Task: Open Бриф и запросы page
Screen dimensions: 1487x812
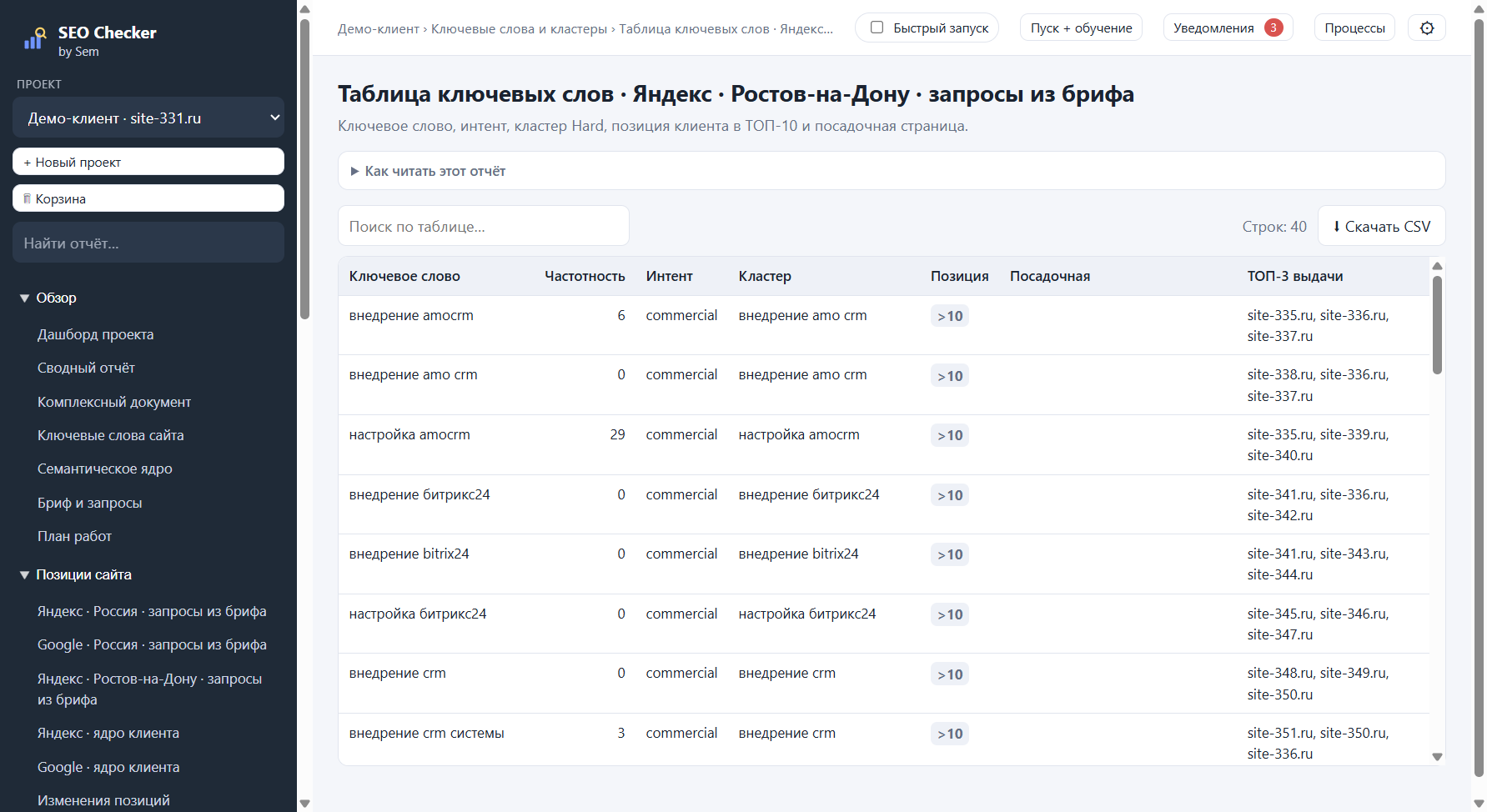Action: [90, 503]
